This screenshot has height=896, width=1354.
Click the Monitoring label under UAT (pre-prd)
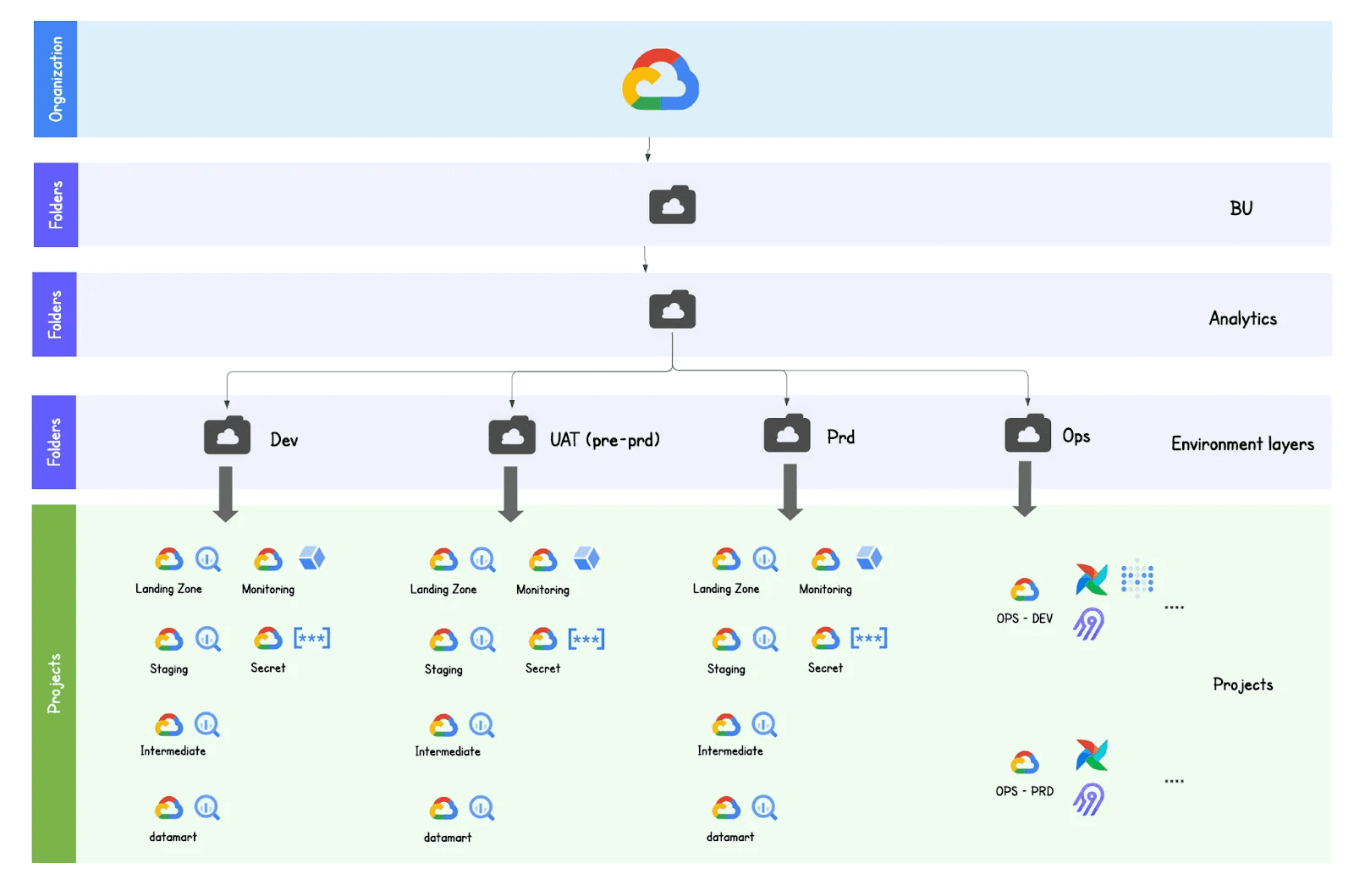point(542,590)
